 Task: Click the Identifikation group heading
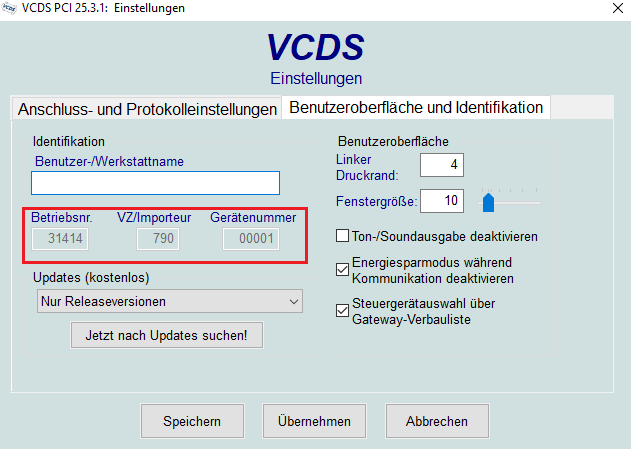(x=69, y=142)
